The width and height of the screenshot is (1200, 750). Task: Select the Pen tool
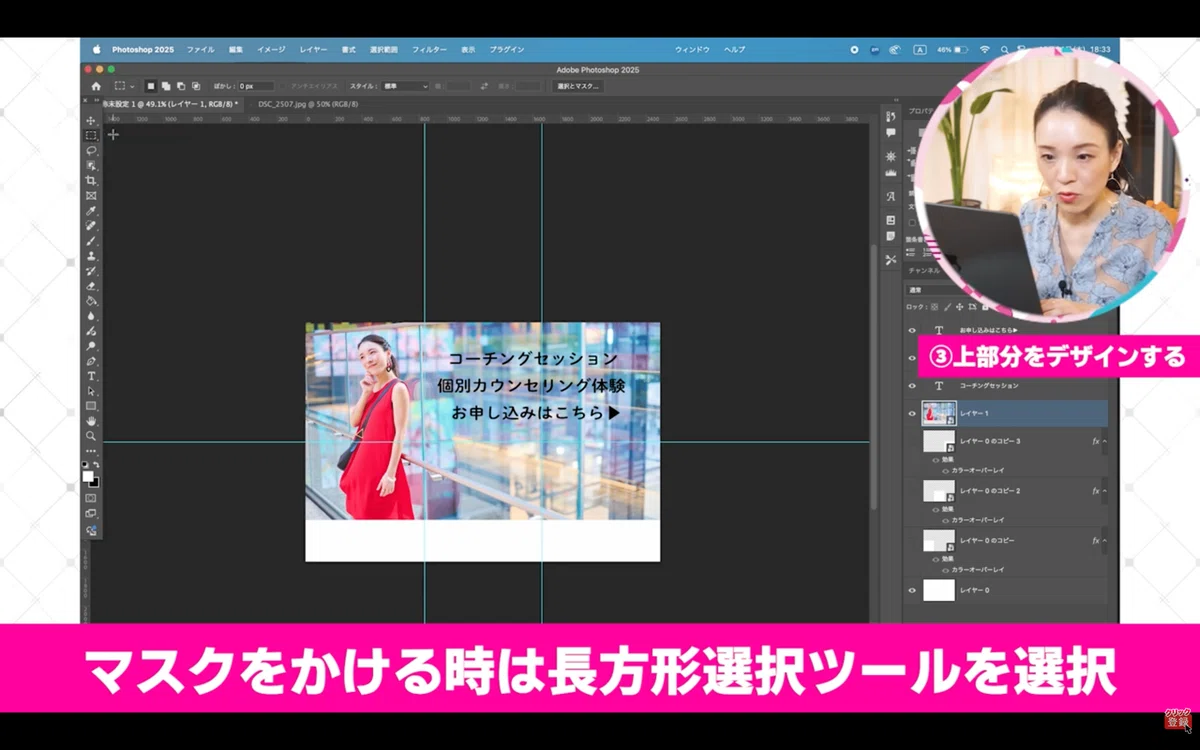91,361
